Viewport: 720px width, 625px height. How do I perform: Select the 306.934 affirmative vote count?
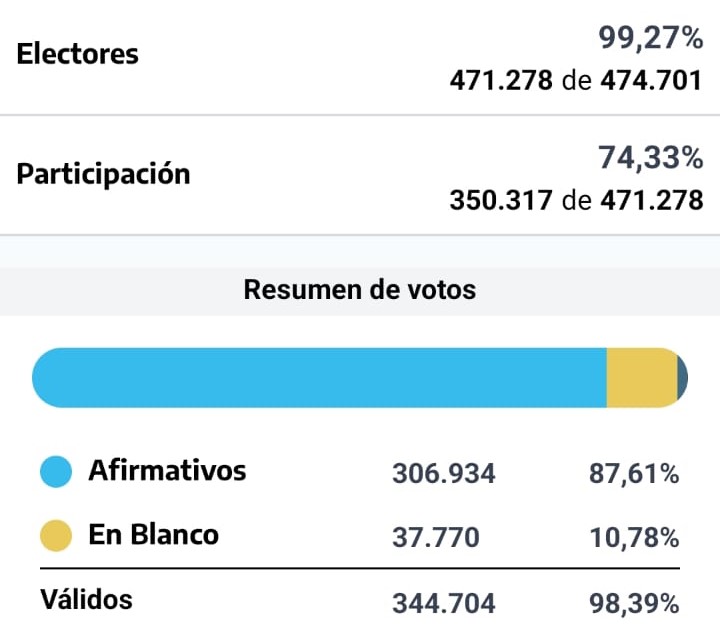click(x=443, y=473)
